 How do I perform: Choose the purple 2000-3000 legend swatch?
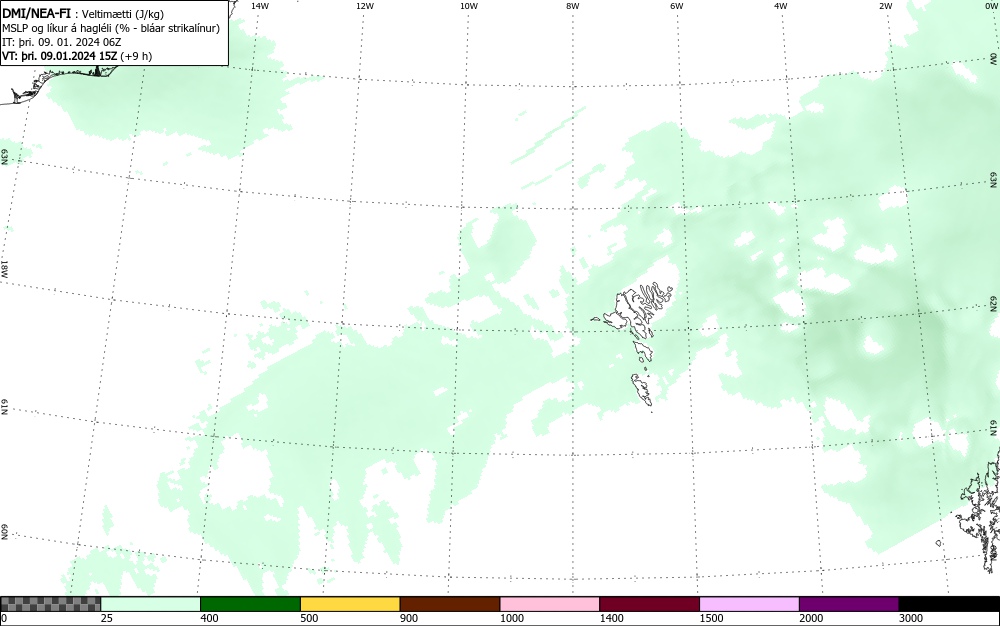click(849, 604)
